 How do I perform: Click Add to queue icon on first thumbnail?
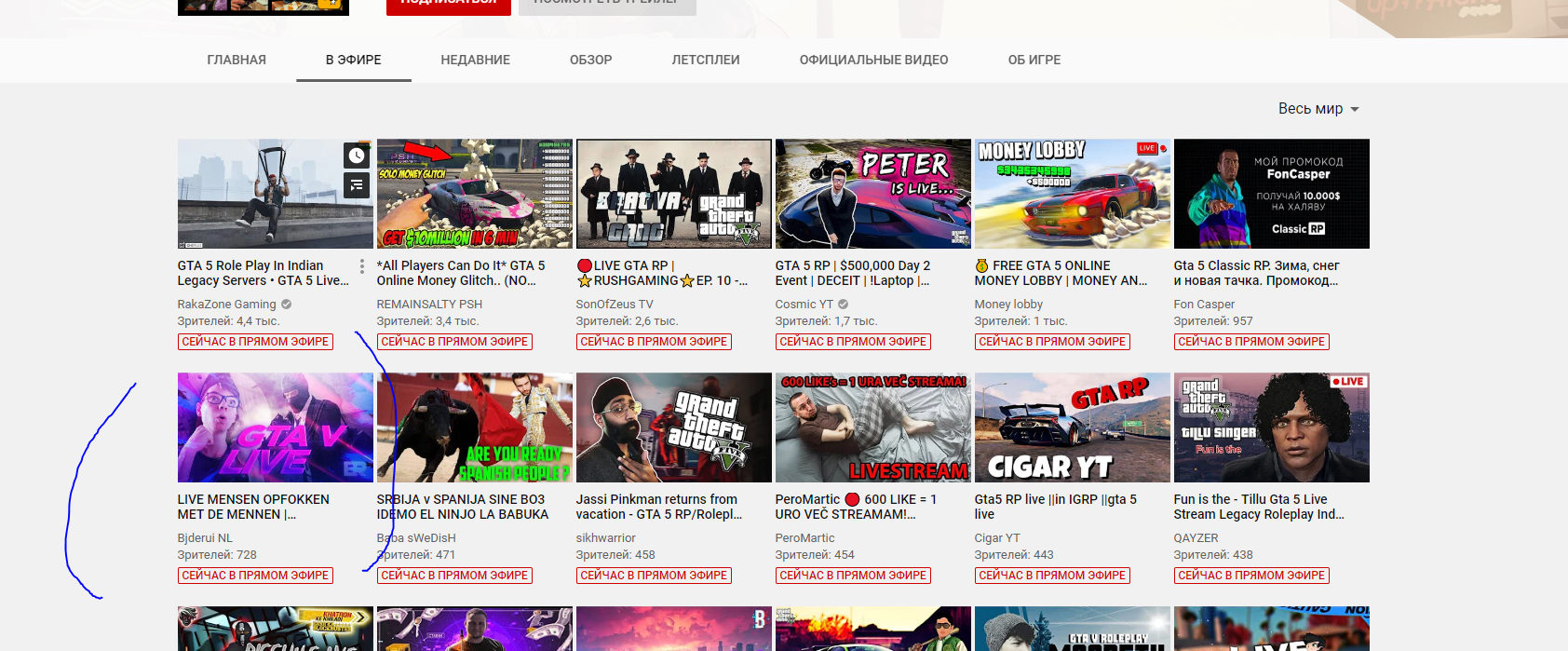356,185
